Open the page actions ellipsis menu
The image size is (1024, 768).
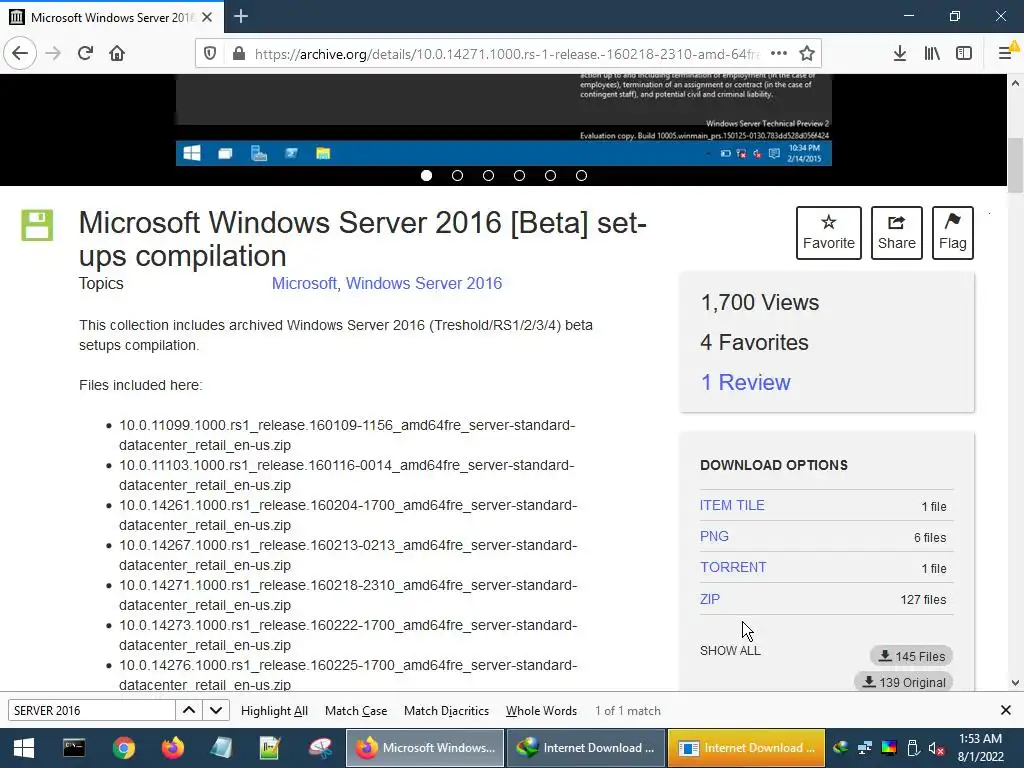(778, 54)
